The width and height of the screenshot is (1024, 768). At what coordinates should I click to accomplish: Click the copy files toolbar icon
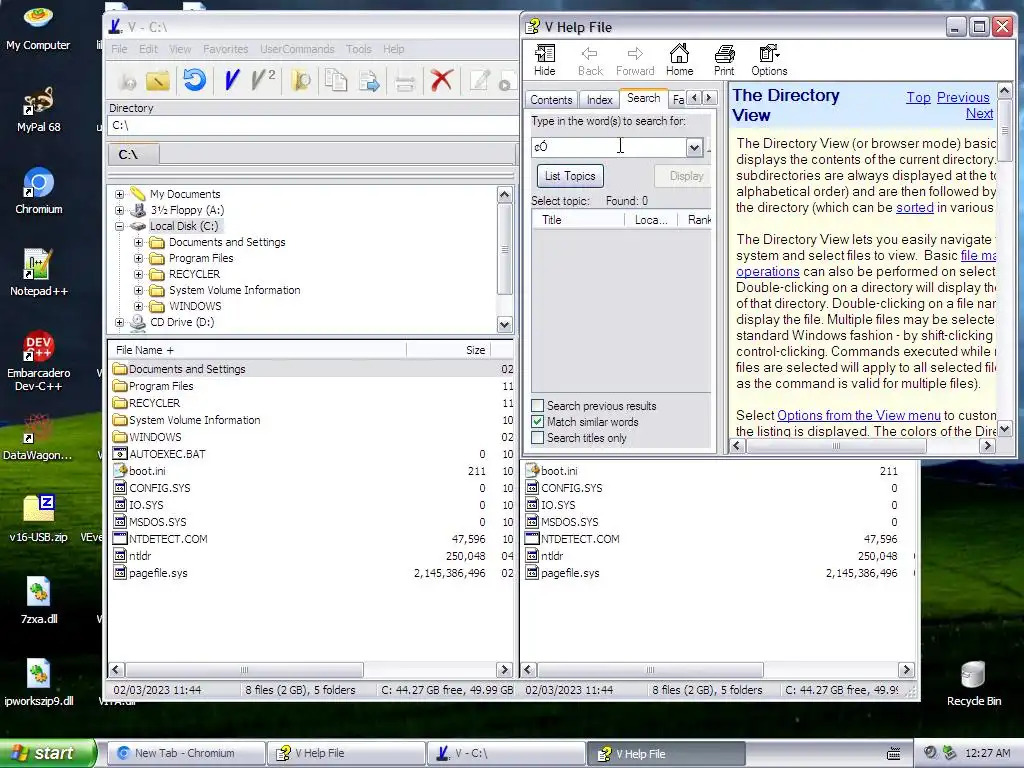(336, 80)
